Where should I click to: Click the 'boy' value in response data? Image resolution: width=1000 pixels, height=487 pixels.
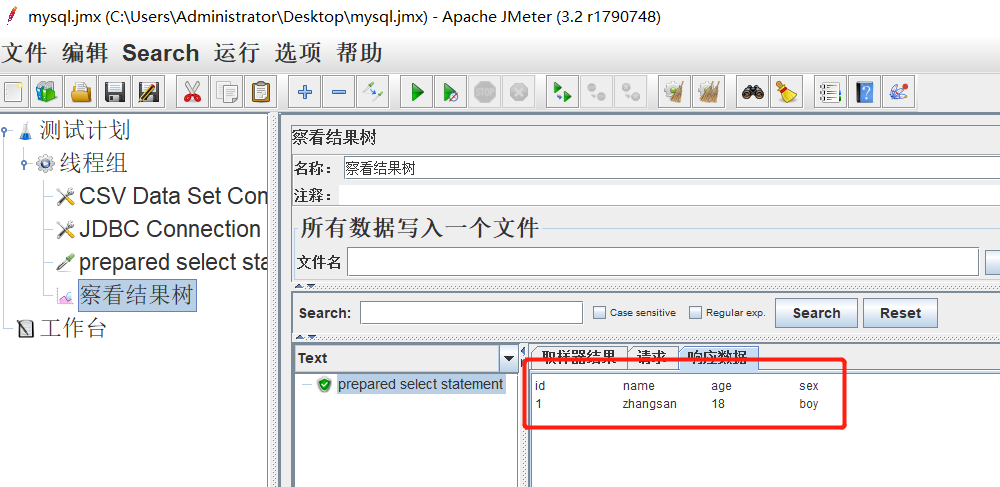coord(809,404)
